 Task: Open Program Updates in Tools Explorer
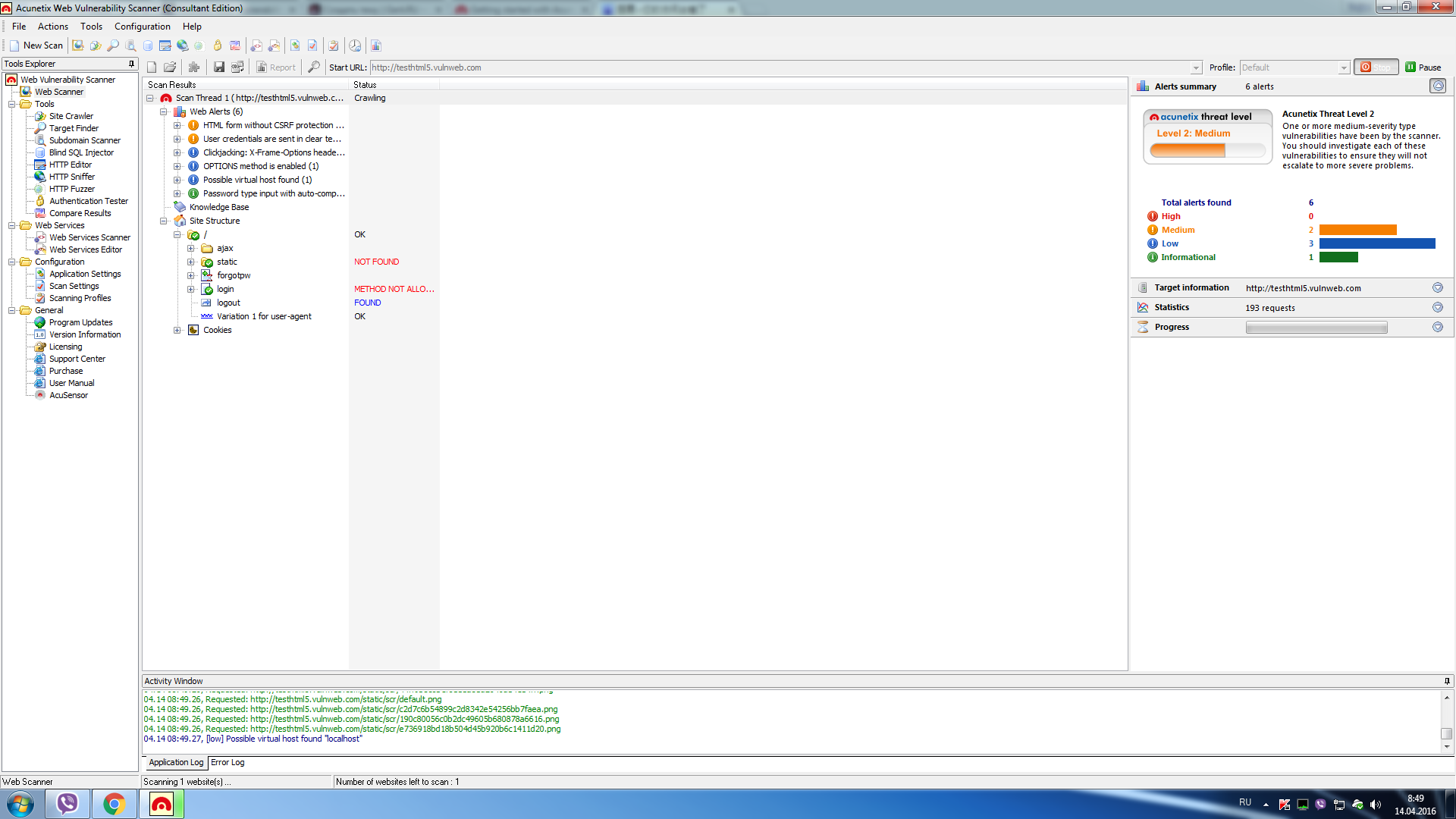pos(80,322)
